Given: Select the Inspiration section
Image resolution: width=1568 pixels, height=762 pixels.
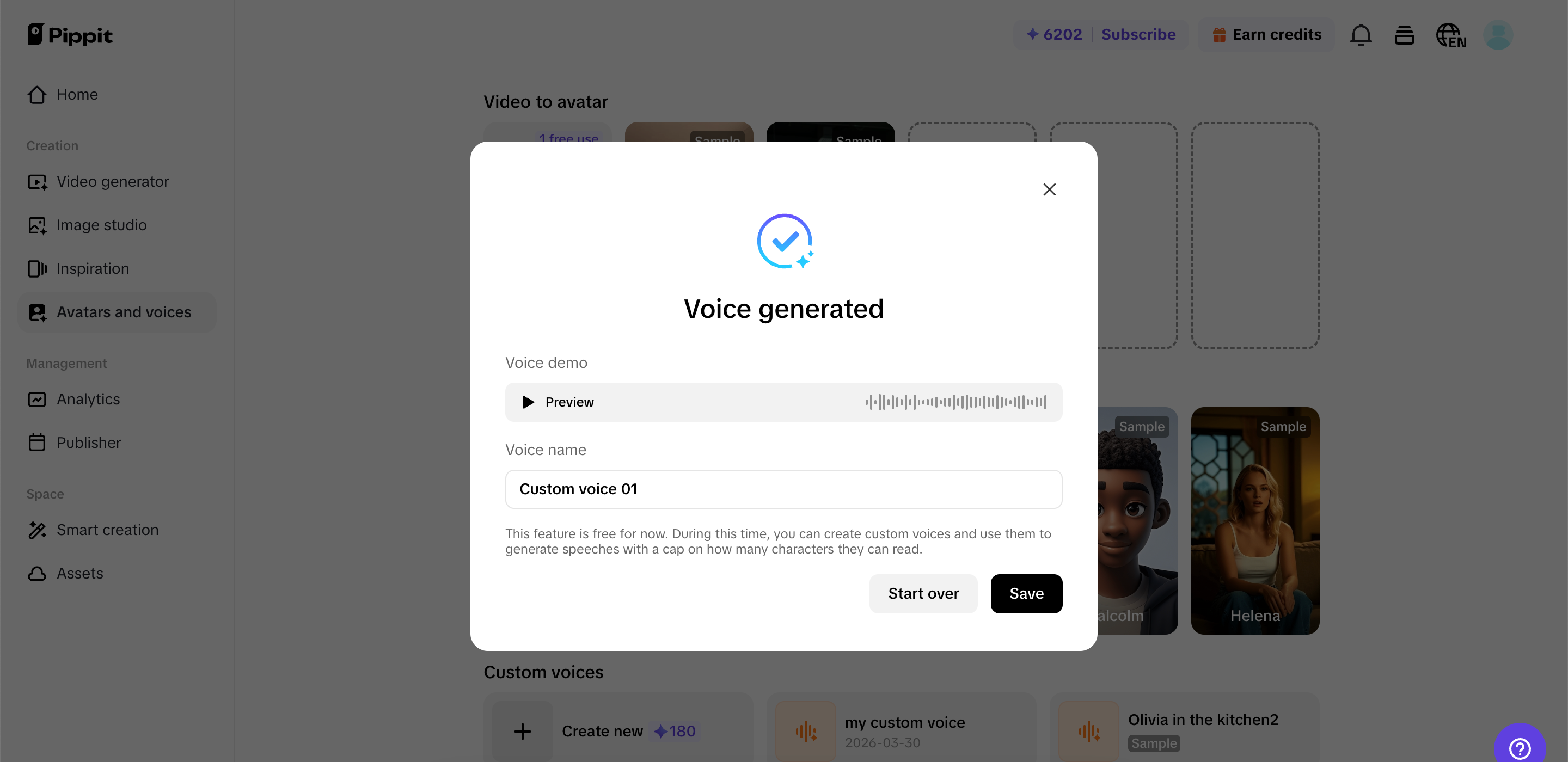Looking at the screenshot, I should 93,268.
